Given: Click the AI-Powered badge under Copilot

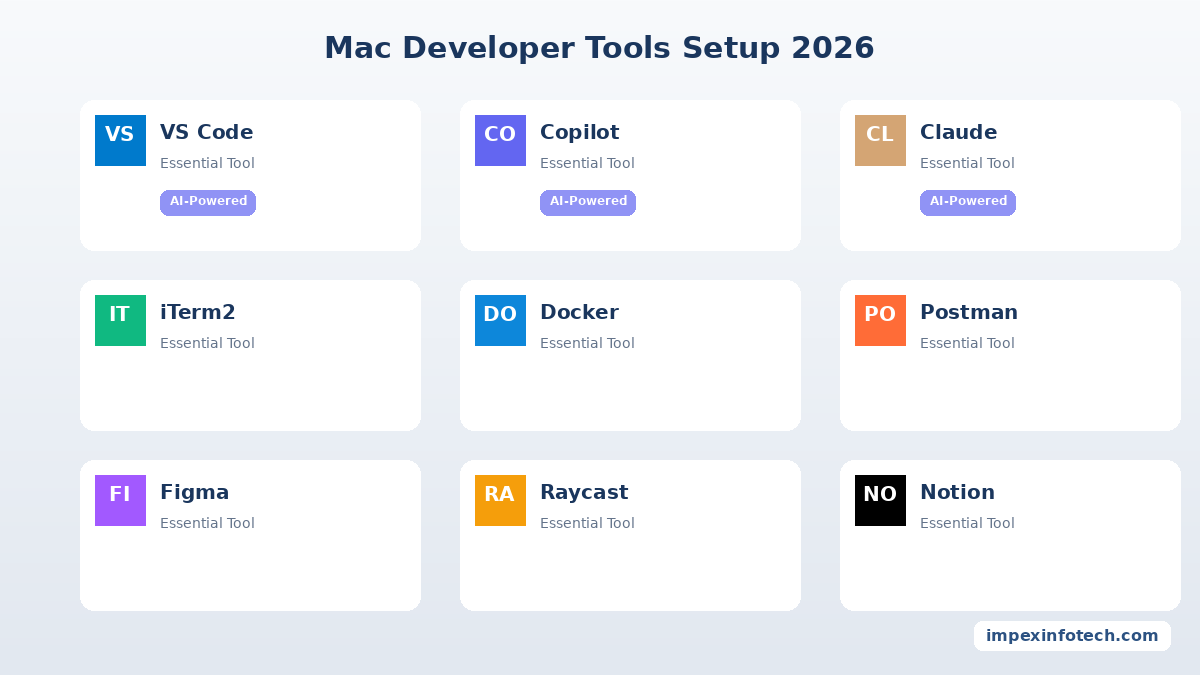Looking at the screenshot, I should click(x=588, y=202).
